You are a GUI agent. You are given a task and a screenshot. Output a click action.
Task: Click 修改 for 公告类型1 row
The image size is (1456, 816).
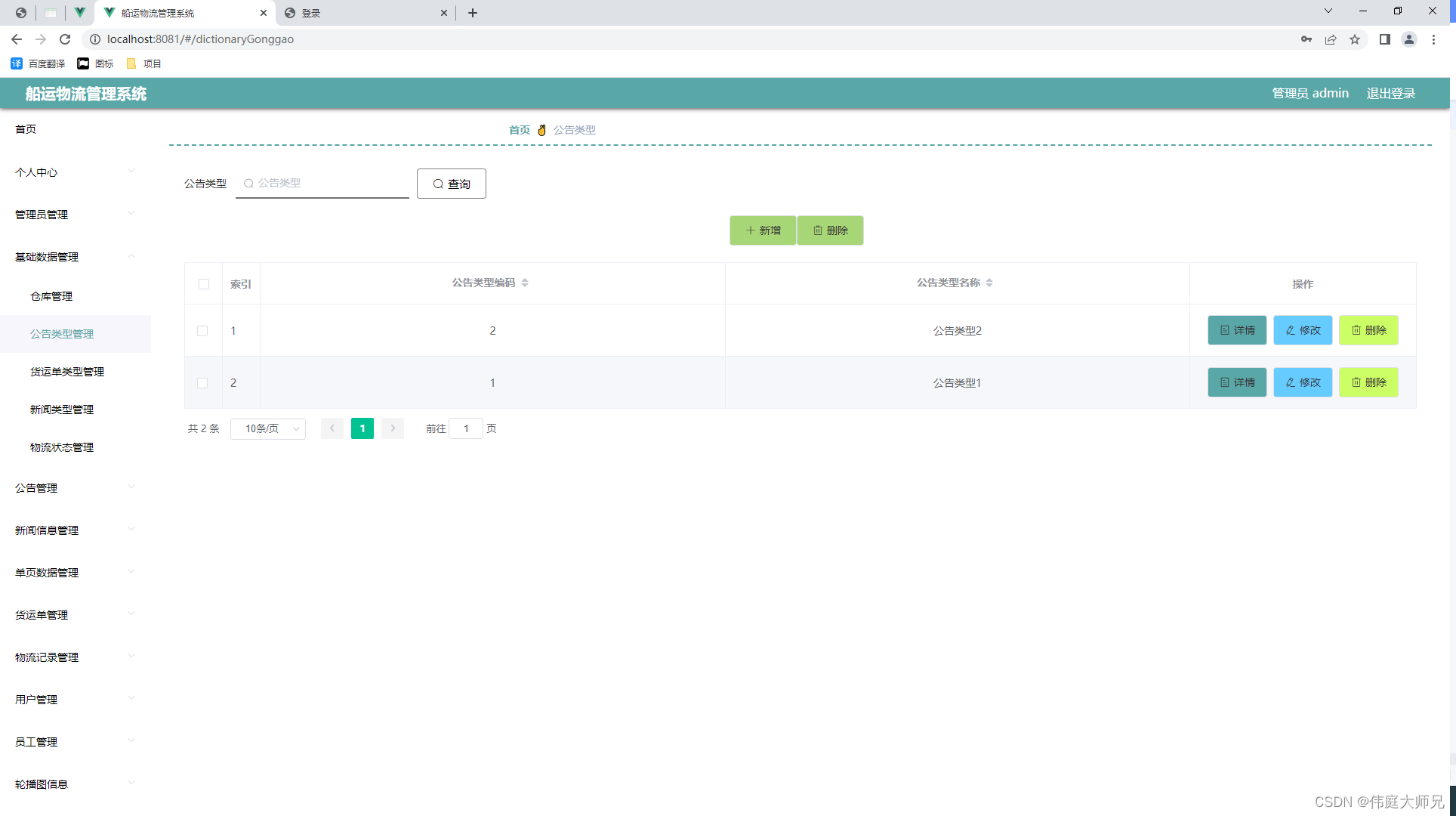point(1303,382)
